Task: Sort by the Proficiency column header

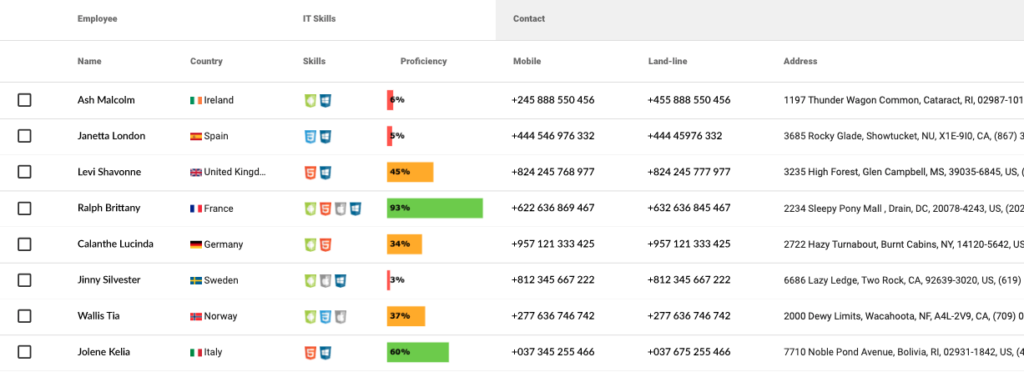Action: [x=424, y=61]
